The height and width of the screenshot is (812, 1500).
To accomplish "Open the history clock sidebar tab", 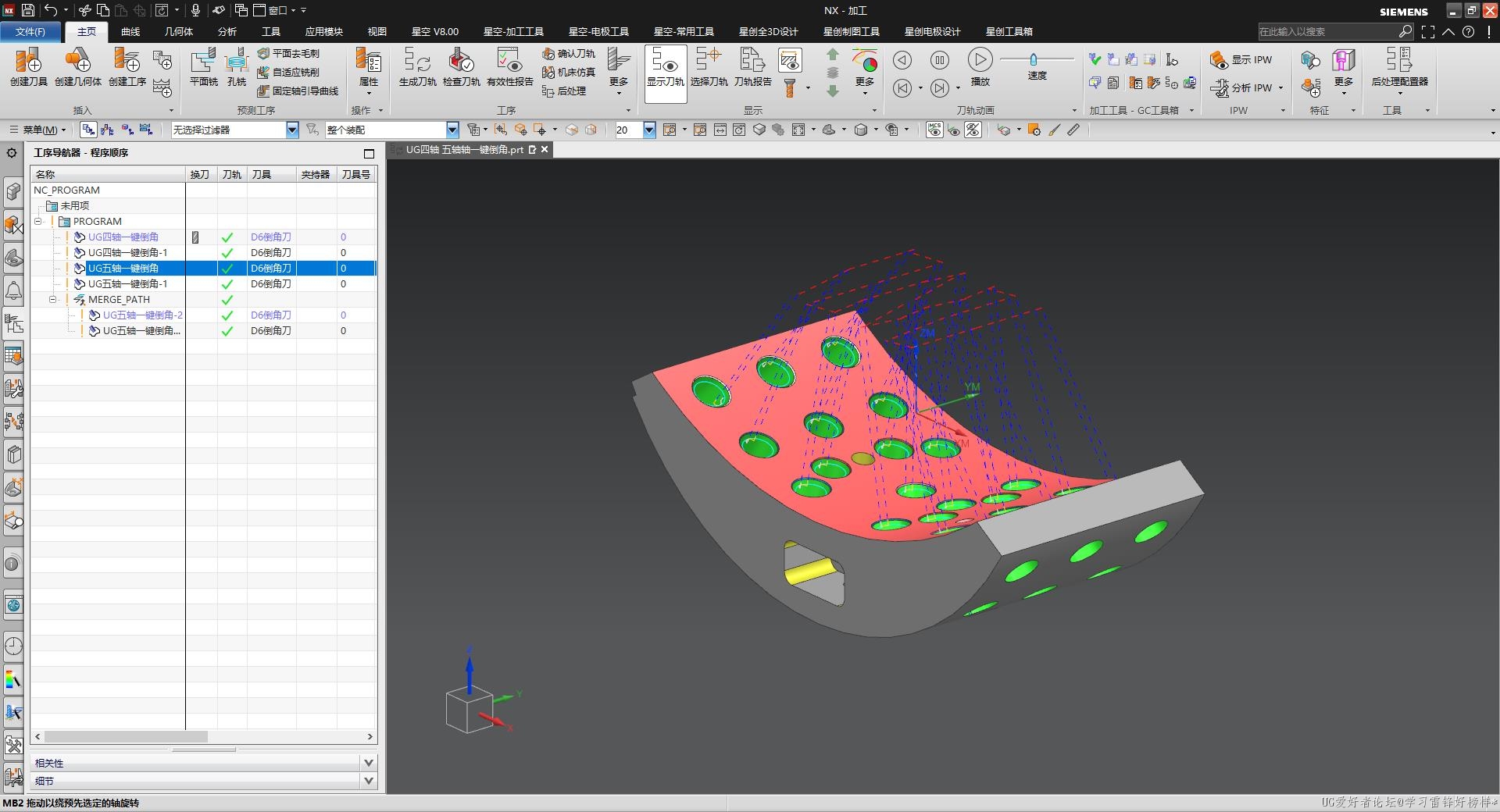I will point(13,646).
